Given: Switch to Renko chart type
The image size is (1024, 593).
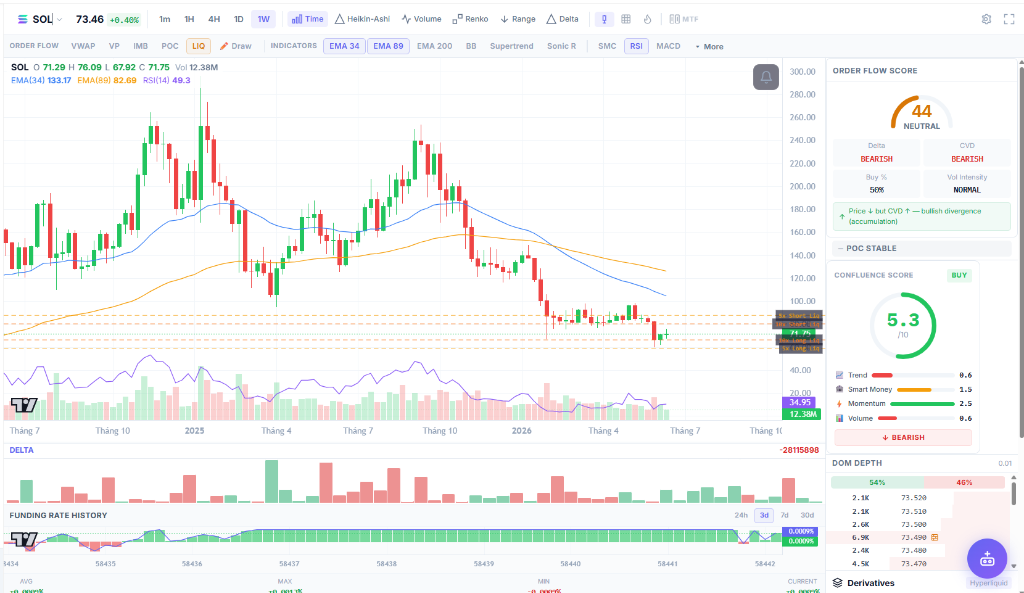Looking at the screenshot, I should pos(470,19).
